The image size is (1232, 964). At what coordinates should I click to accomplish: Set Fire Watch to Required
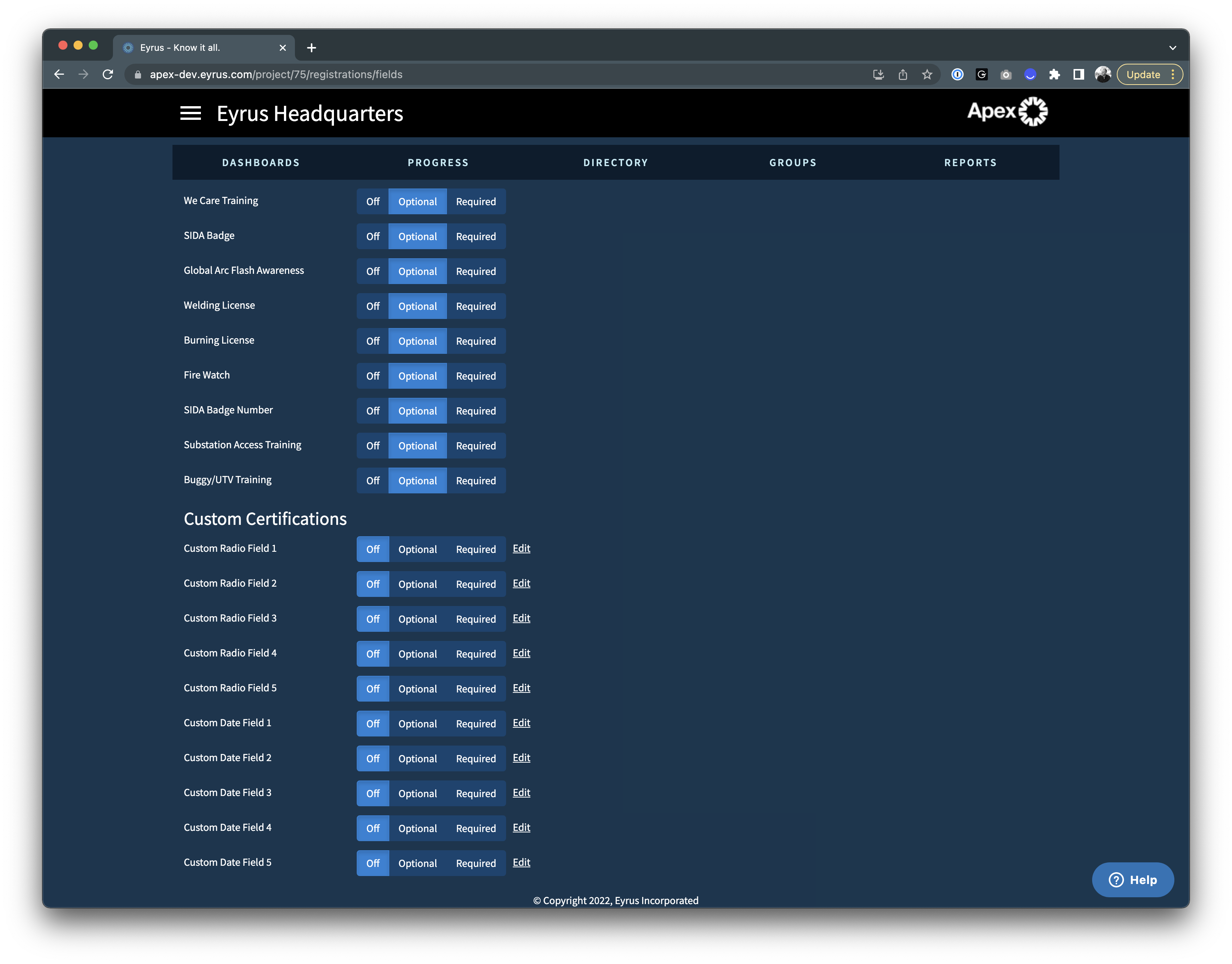pyautogui.click(x=476, y=376)
